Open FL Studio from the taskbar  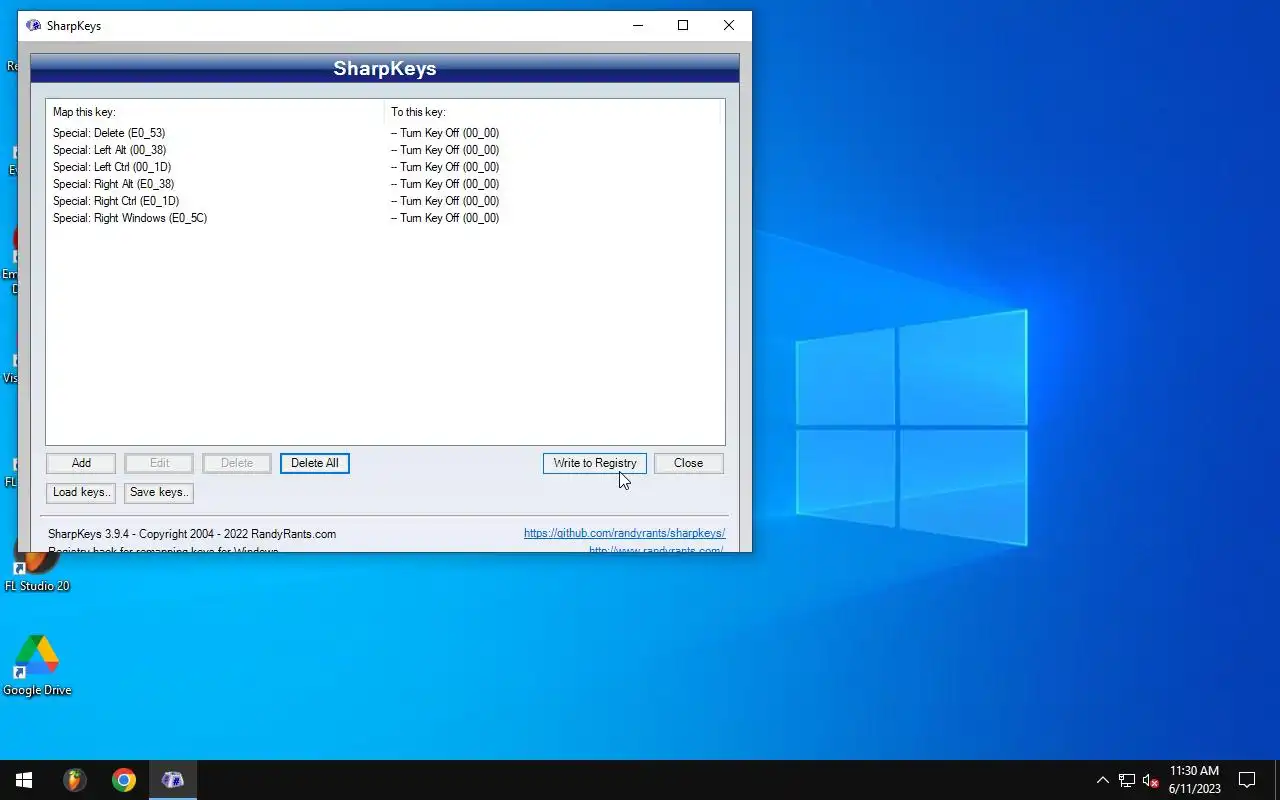[75, 780]
